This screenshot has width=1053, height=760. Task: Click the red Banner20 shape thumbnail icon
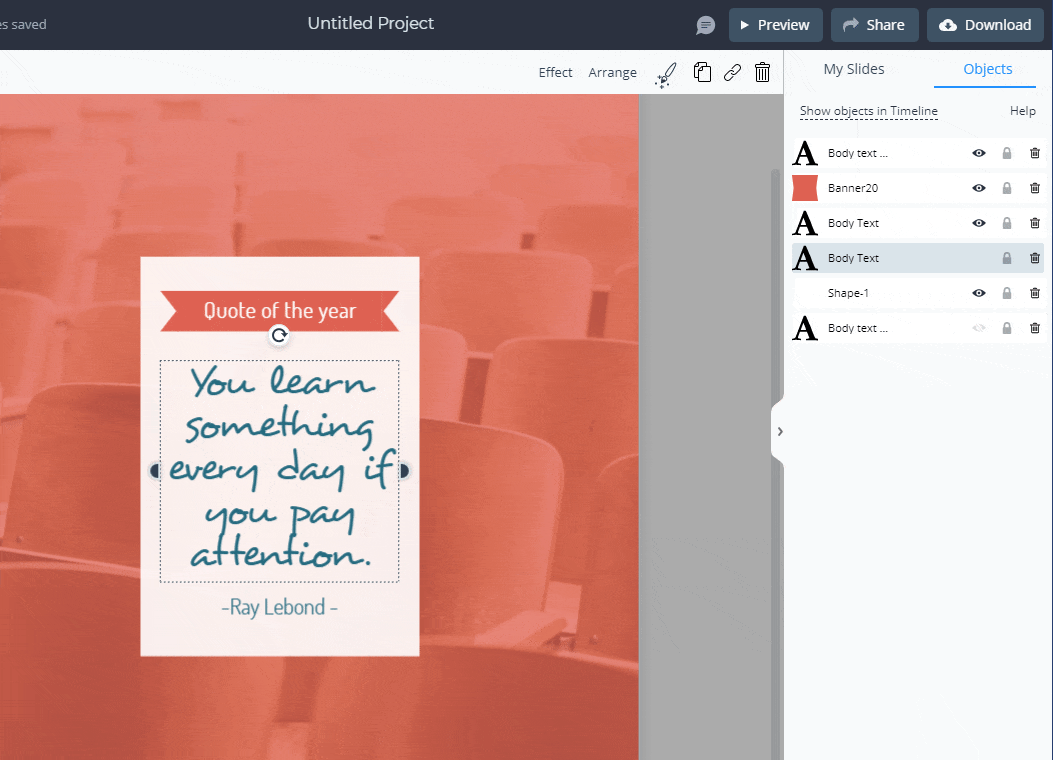point(805,188)
